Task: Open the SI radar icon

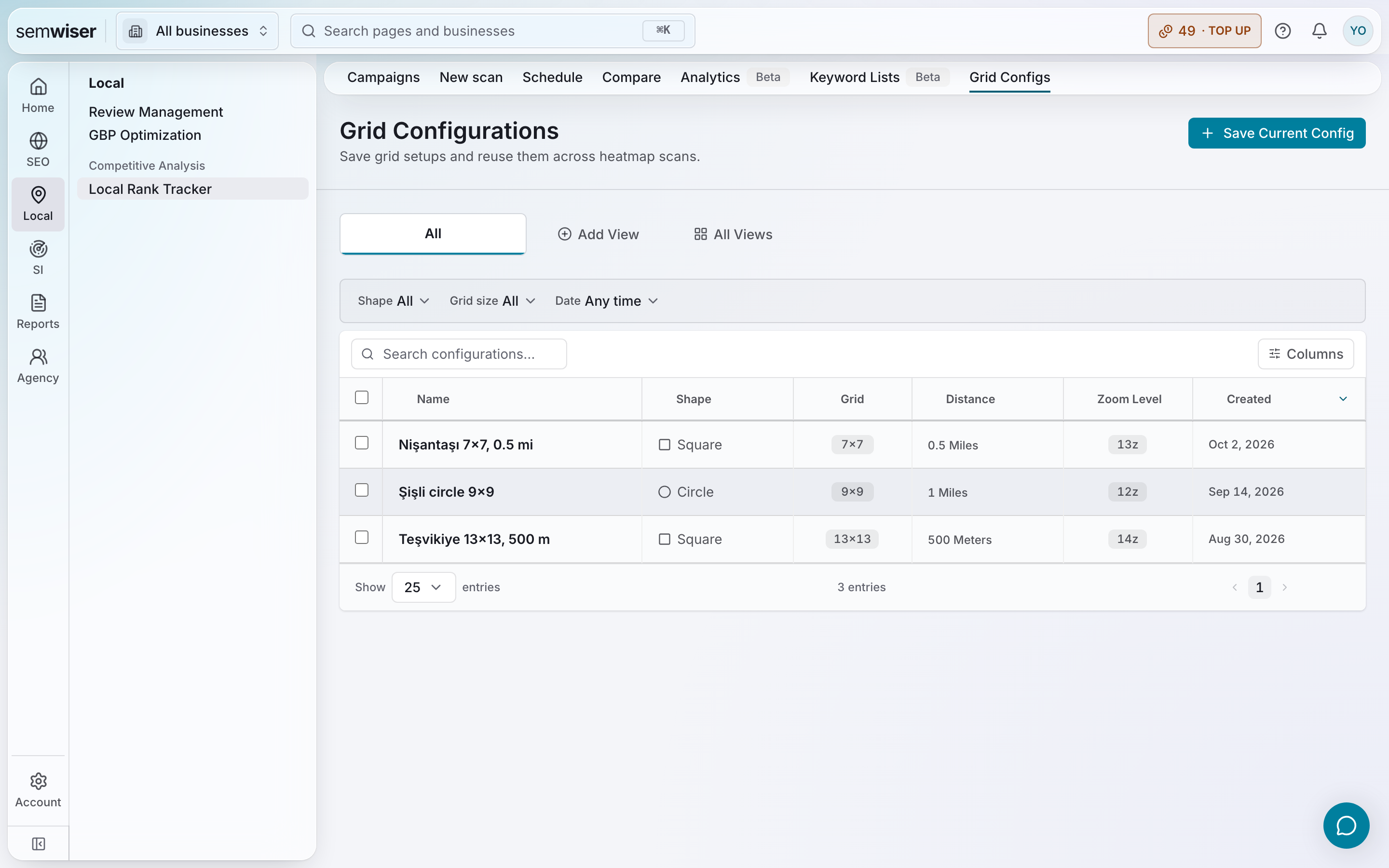Action: coord(39,249)
